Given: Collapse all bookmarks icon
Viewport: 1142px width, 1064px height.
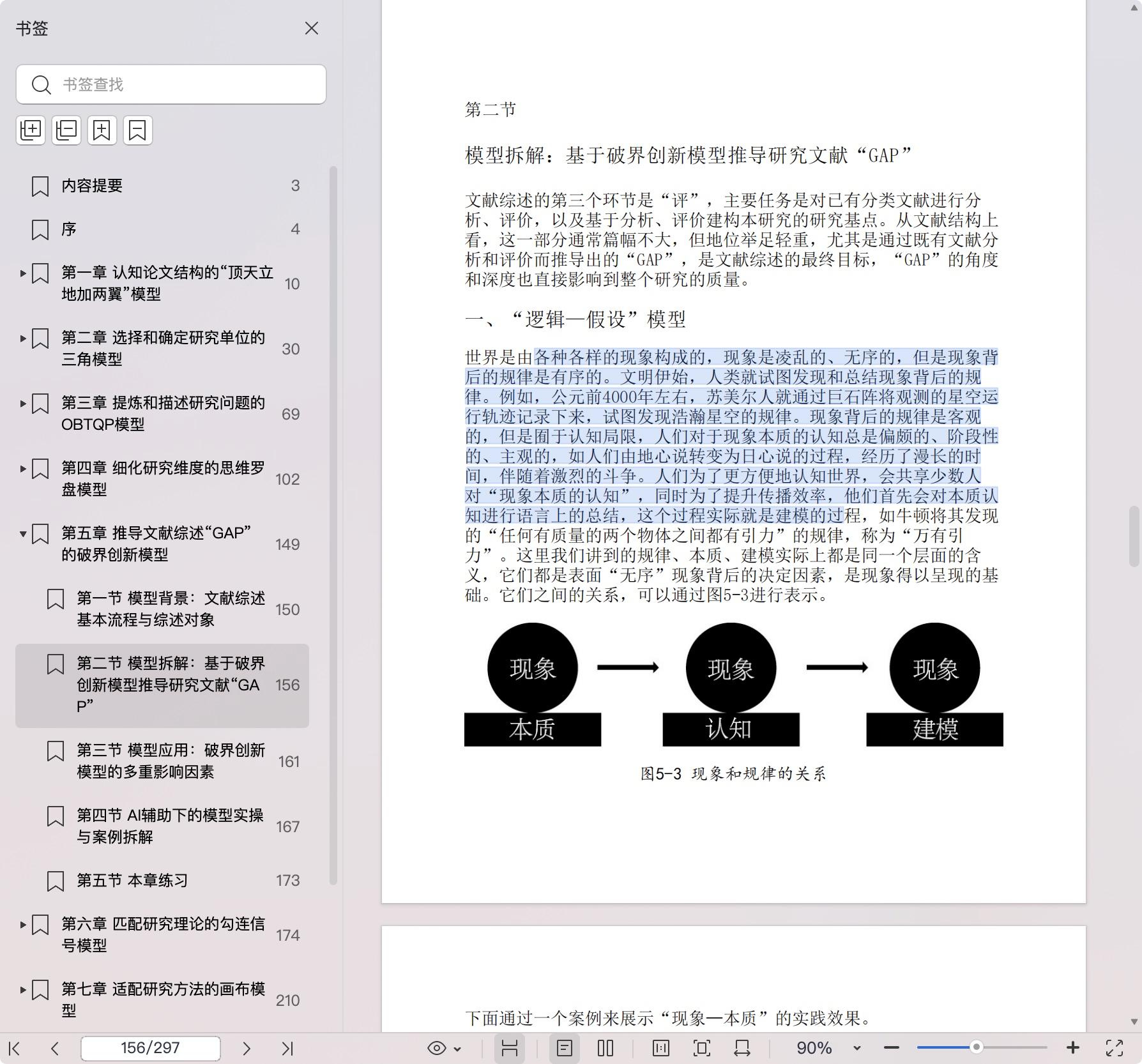Looking at the screenshot, I should coord(66,130).
